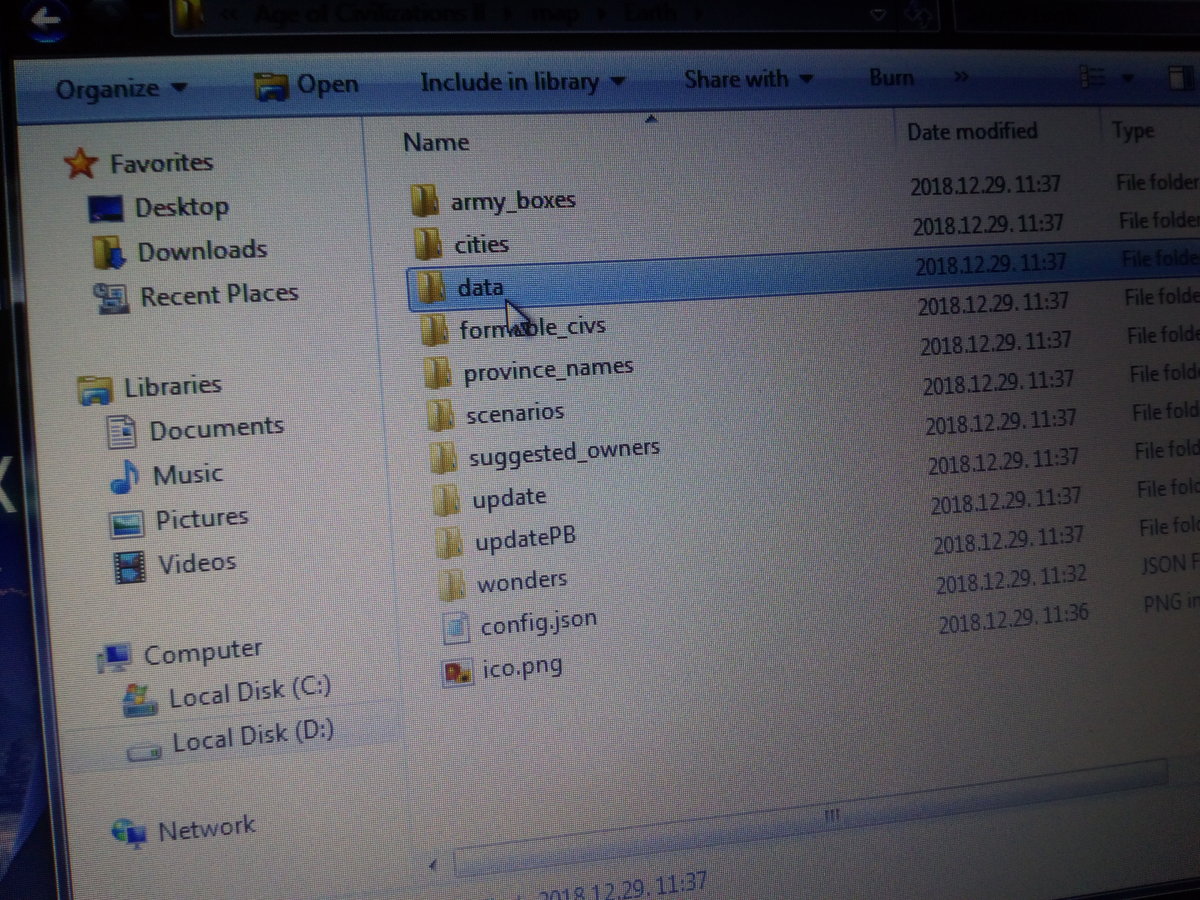This screenshot has width=1200, height=900.
Task: Click the Favorites star icon
Action: click(80, 163)
